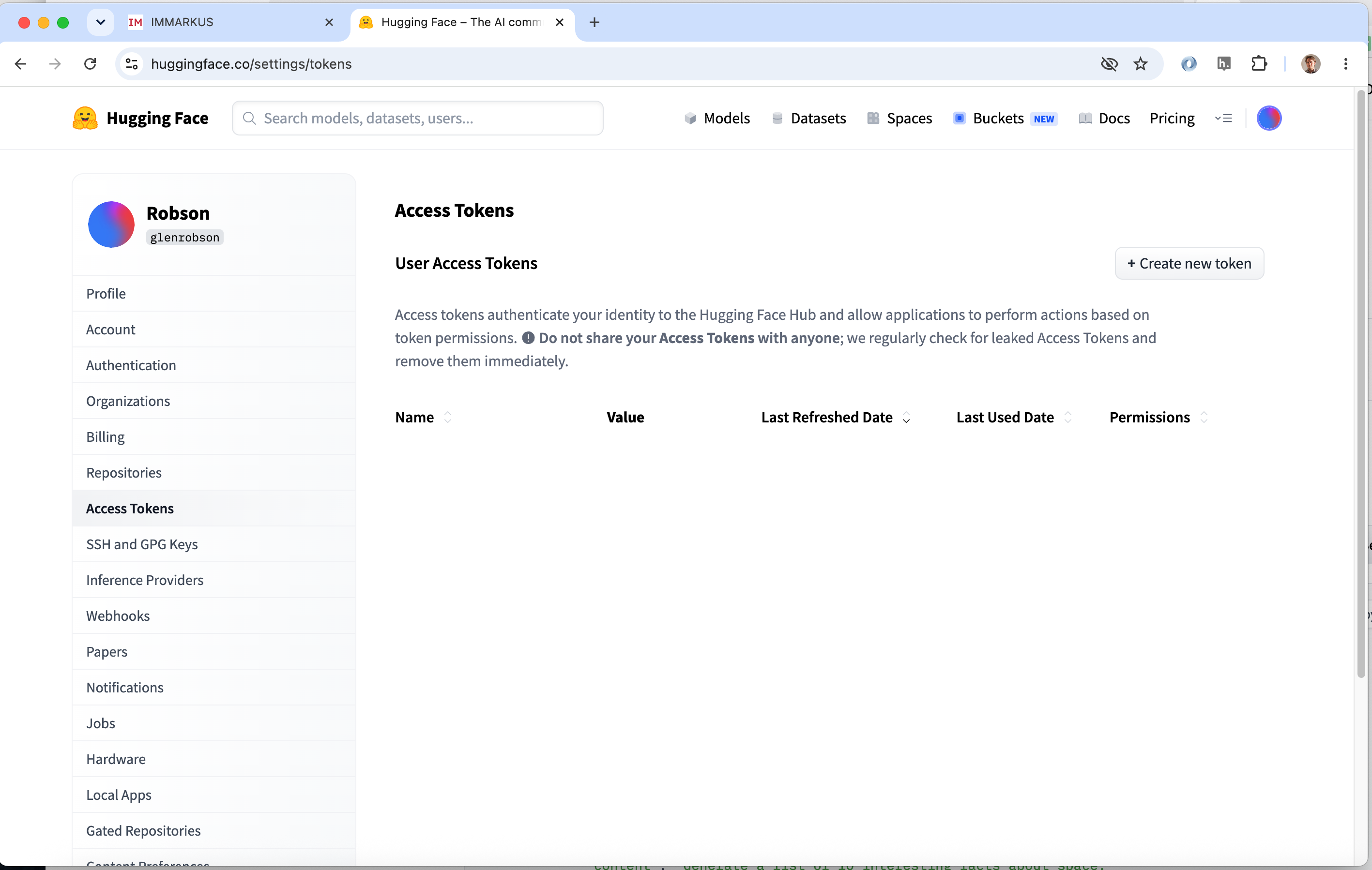Open Notifications settings
Screen dimensions: 1372x870
(x=214, y=688)
